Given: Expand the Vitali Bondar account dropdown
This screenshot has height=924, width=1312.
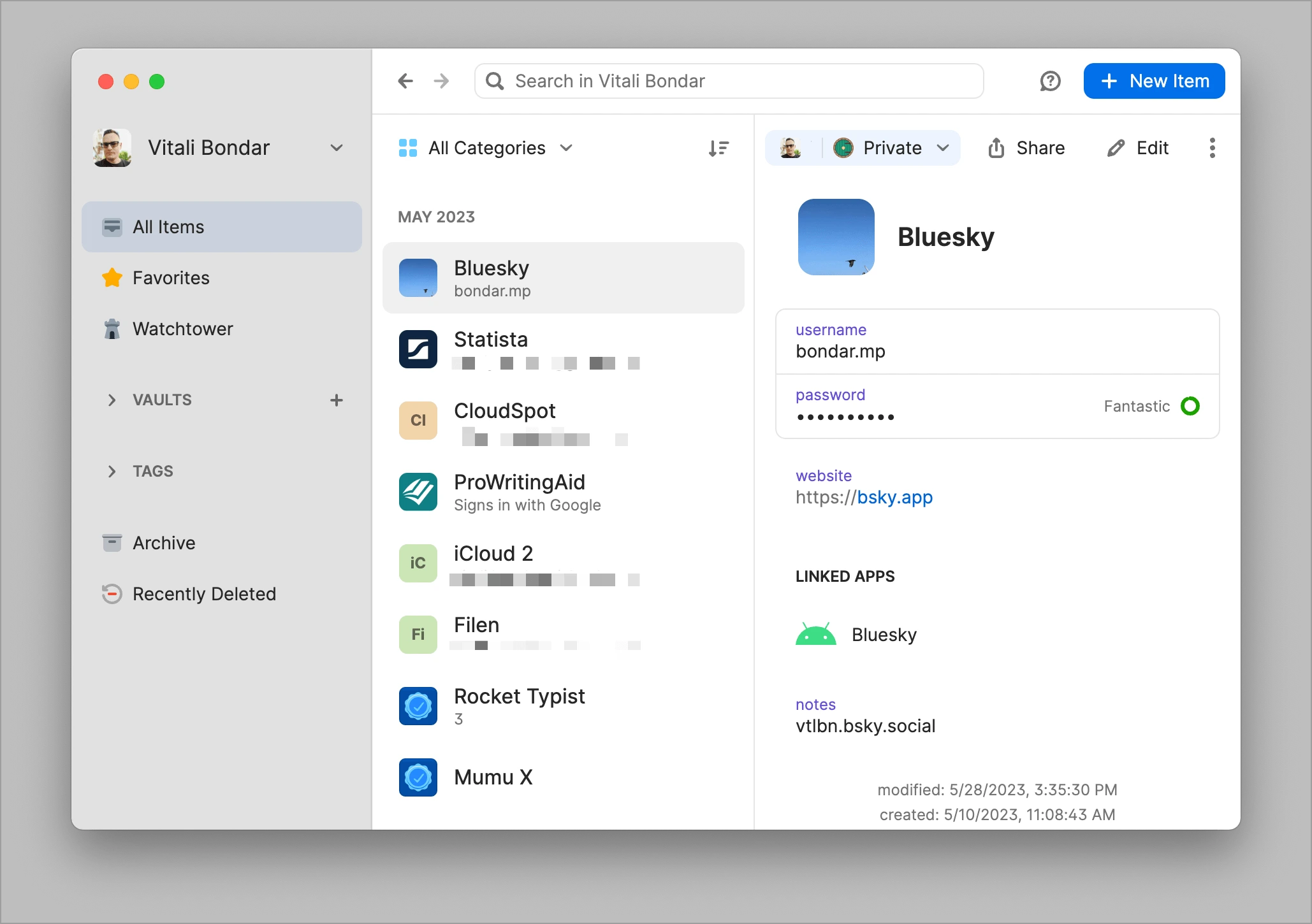Looking at the screenshot, I should (337, 148).
